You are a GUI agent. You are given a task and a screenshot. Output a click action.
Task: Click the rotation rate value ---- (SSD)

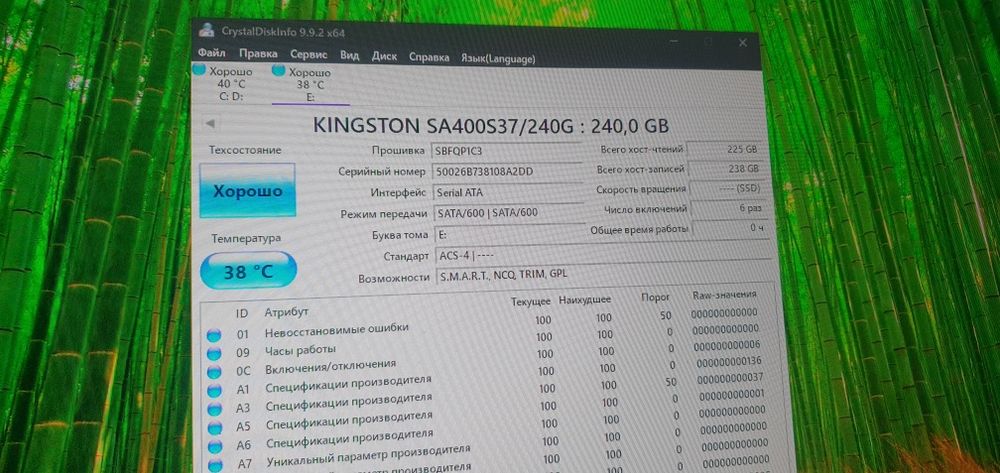click(727, 189)
